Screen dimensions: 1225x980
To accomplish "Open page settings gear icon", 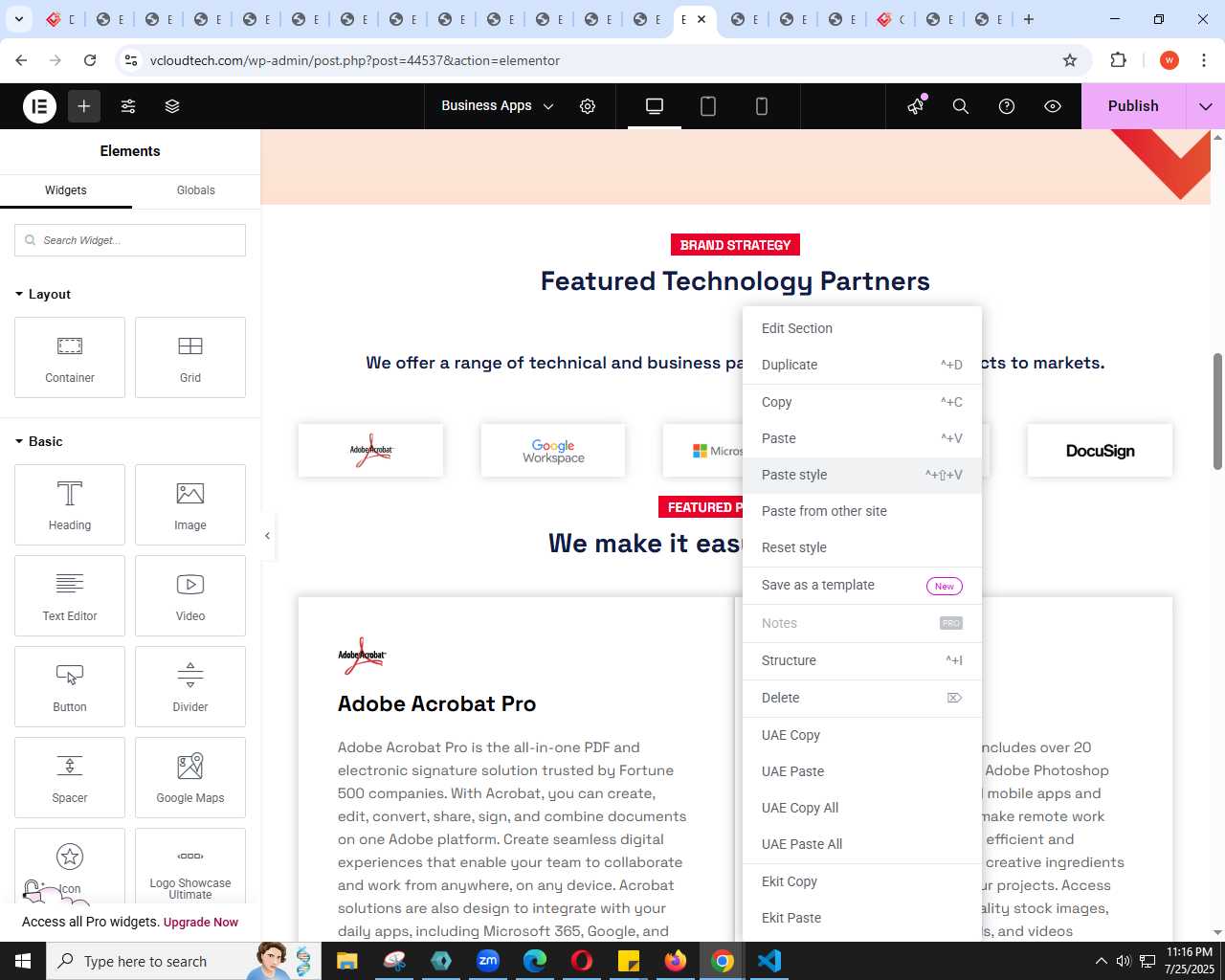I will click(x=588, y=106).
